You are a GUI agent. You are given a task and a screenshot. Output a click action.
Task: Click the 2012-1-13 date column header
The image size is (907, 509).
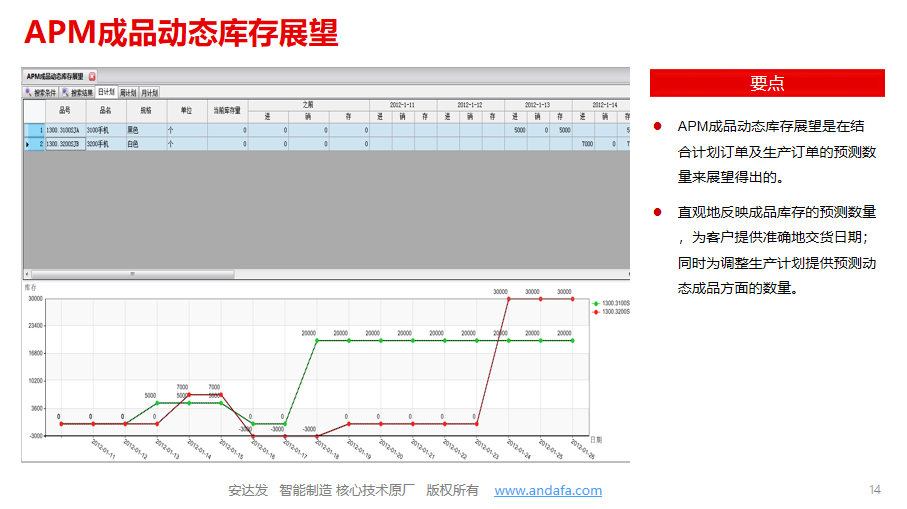[538, 104]
